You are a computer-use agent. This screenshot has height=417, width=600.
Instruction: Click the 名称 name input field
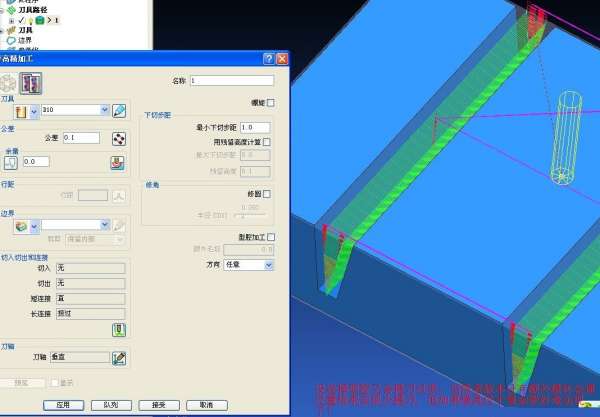click(x=238, y=80)
